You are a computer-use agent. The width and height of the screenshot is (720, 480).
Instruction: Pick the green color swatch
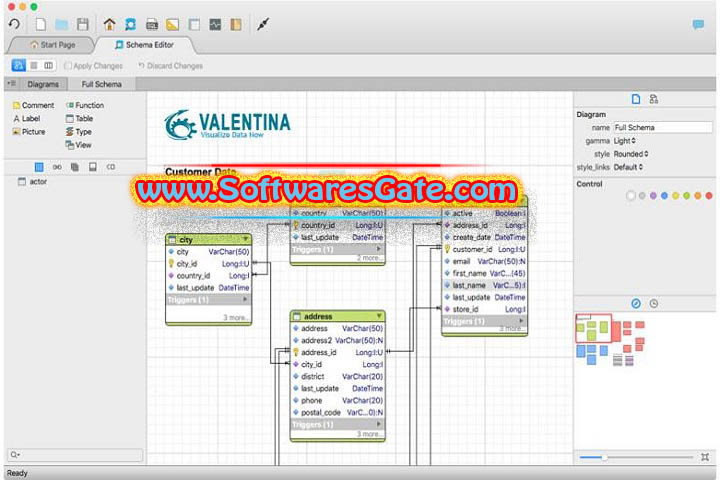pyautogui.click(x=686, y=196)
